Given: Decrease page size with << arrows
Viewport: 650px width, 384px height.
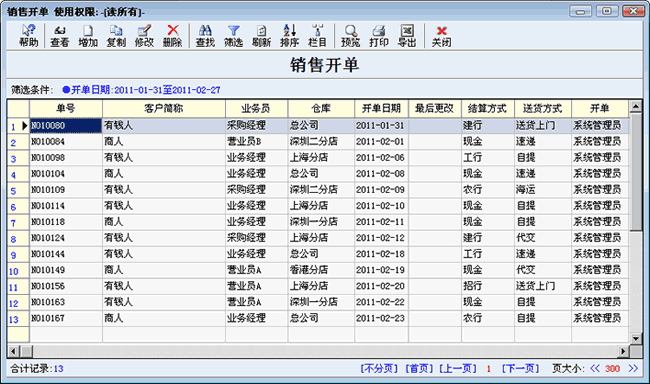Looking at the screenshot, I should point(595,368).
